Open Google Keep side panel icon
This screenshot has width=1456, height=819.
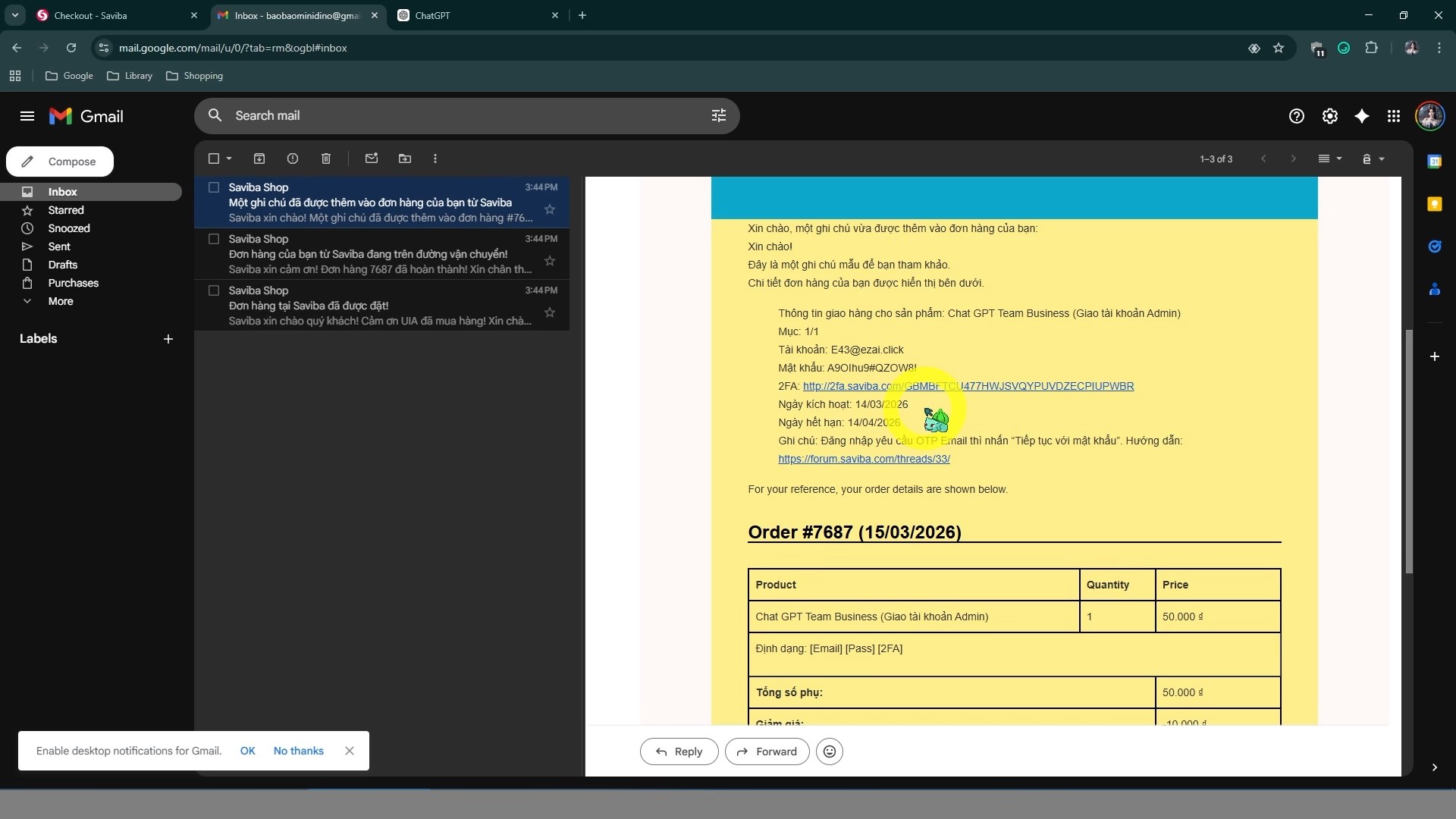(1434, 204)
